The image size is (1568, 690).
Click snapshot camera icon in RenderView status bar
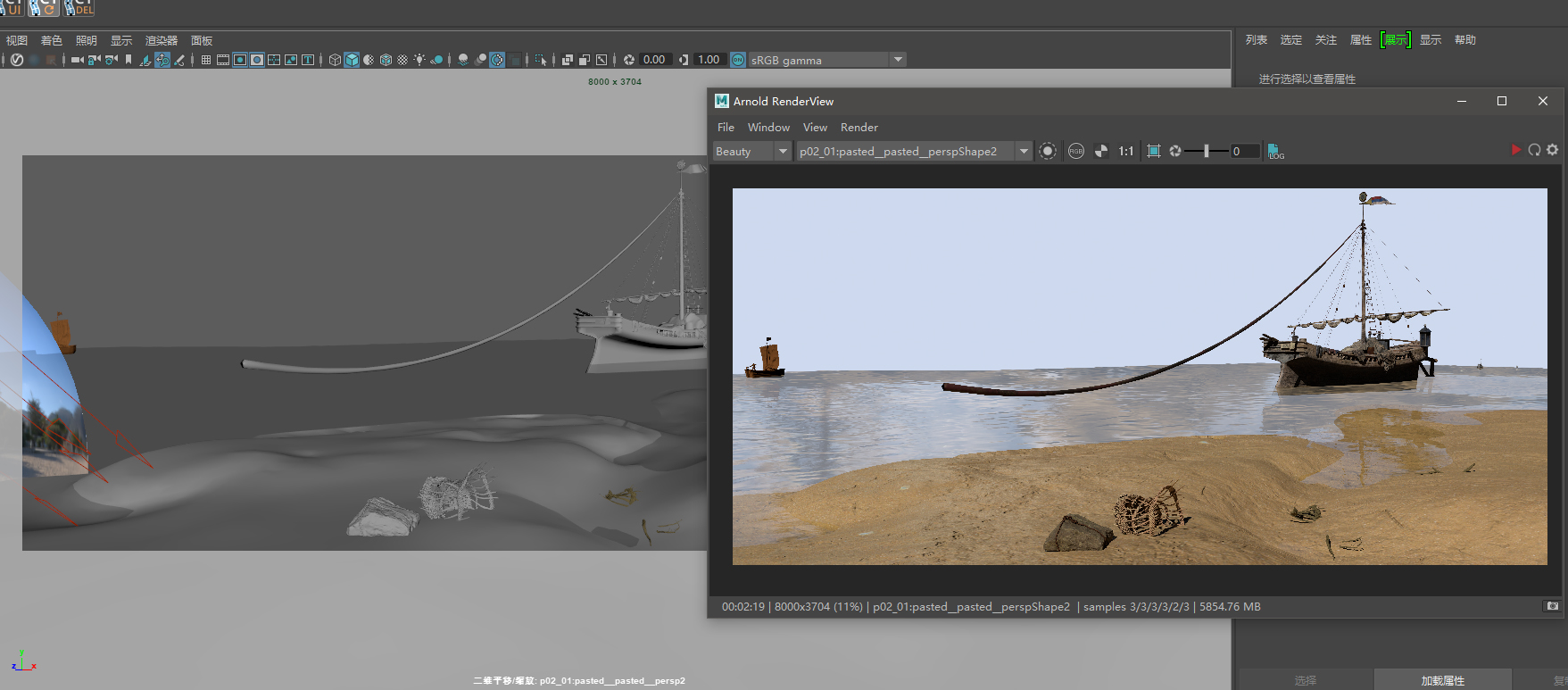[1553, 606]
